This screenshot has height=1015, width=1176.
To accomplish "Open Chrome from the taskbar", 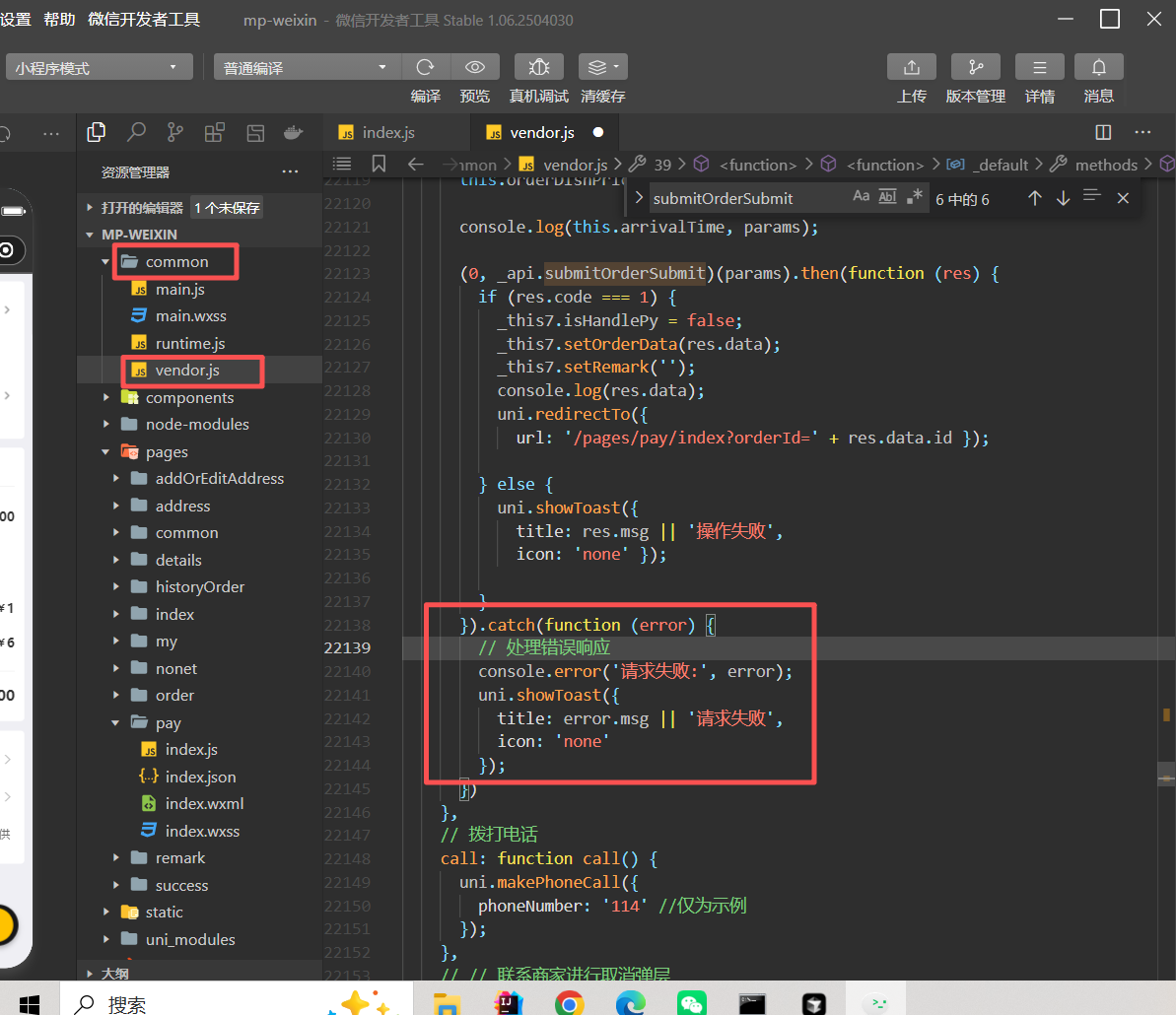I will (569, 1003).
